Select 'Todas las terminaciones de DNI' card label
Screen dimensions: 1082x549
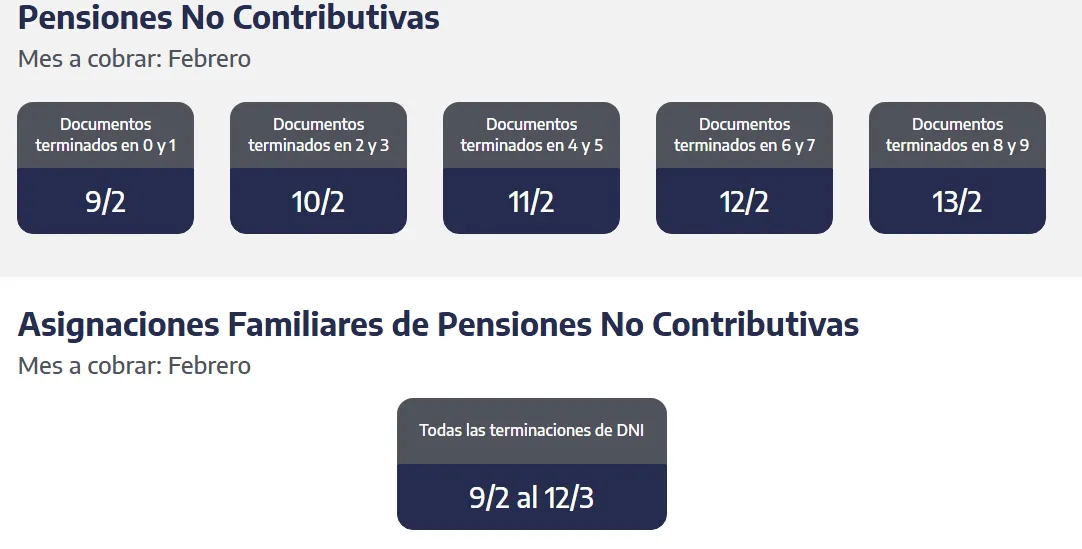532,431
